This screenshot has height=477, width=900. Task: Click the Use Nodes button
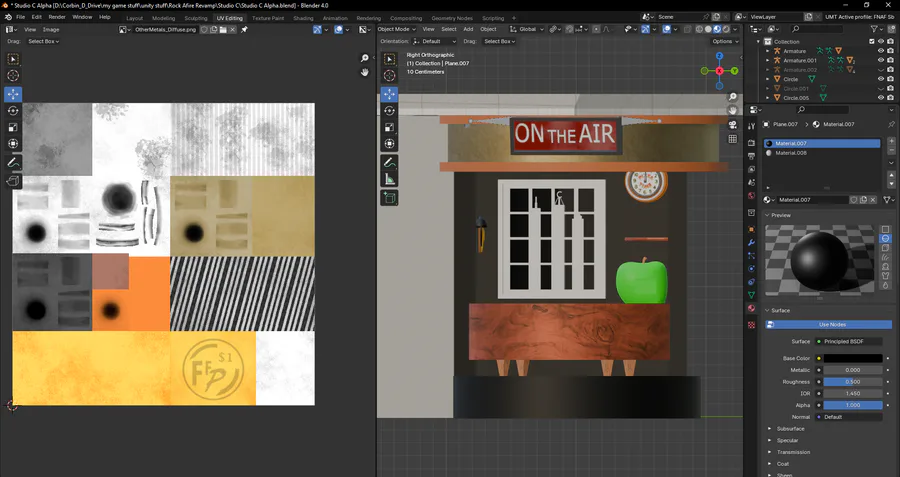click(831, 324)
